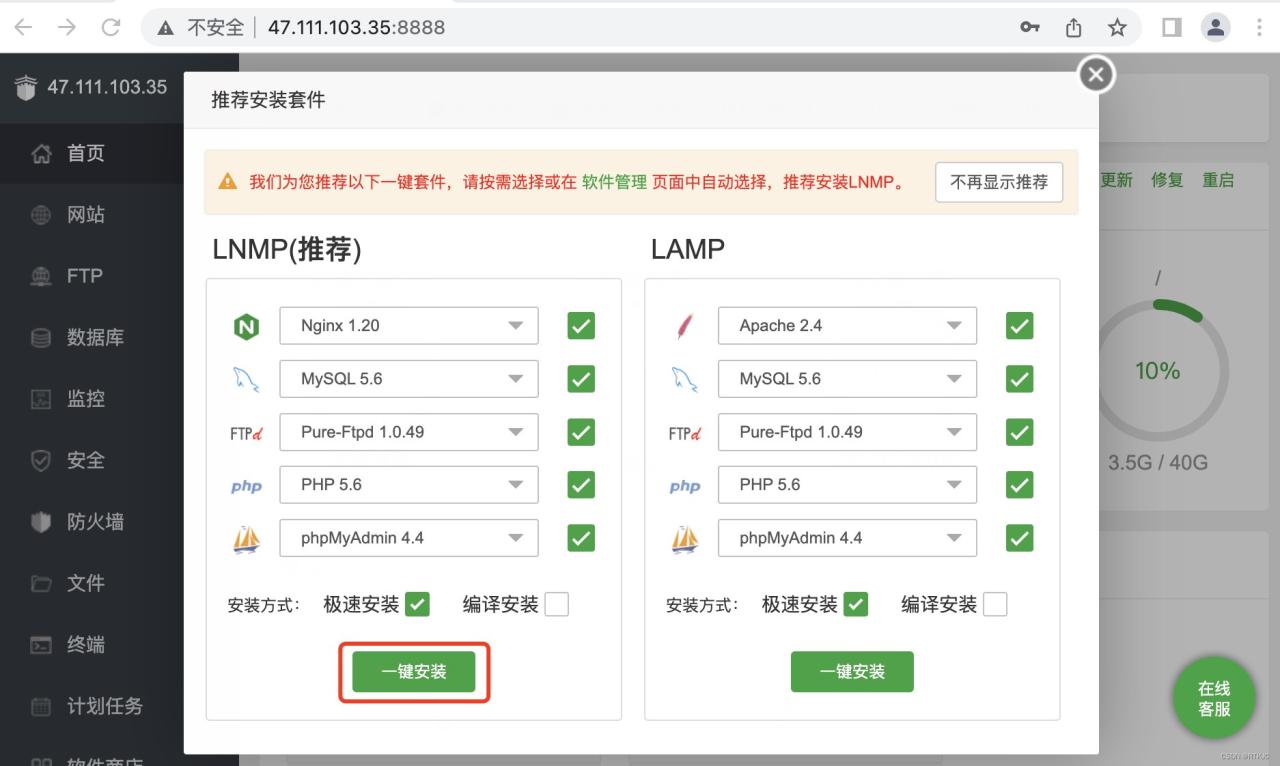Open LNMP Pure-Ftpd 1.0.49 dropdown

click(409, 432)
